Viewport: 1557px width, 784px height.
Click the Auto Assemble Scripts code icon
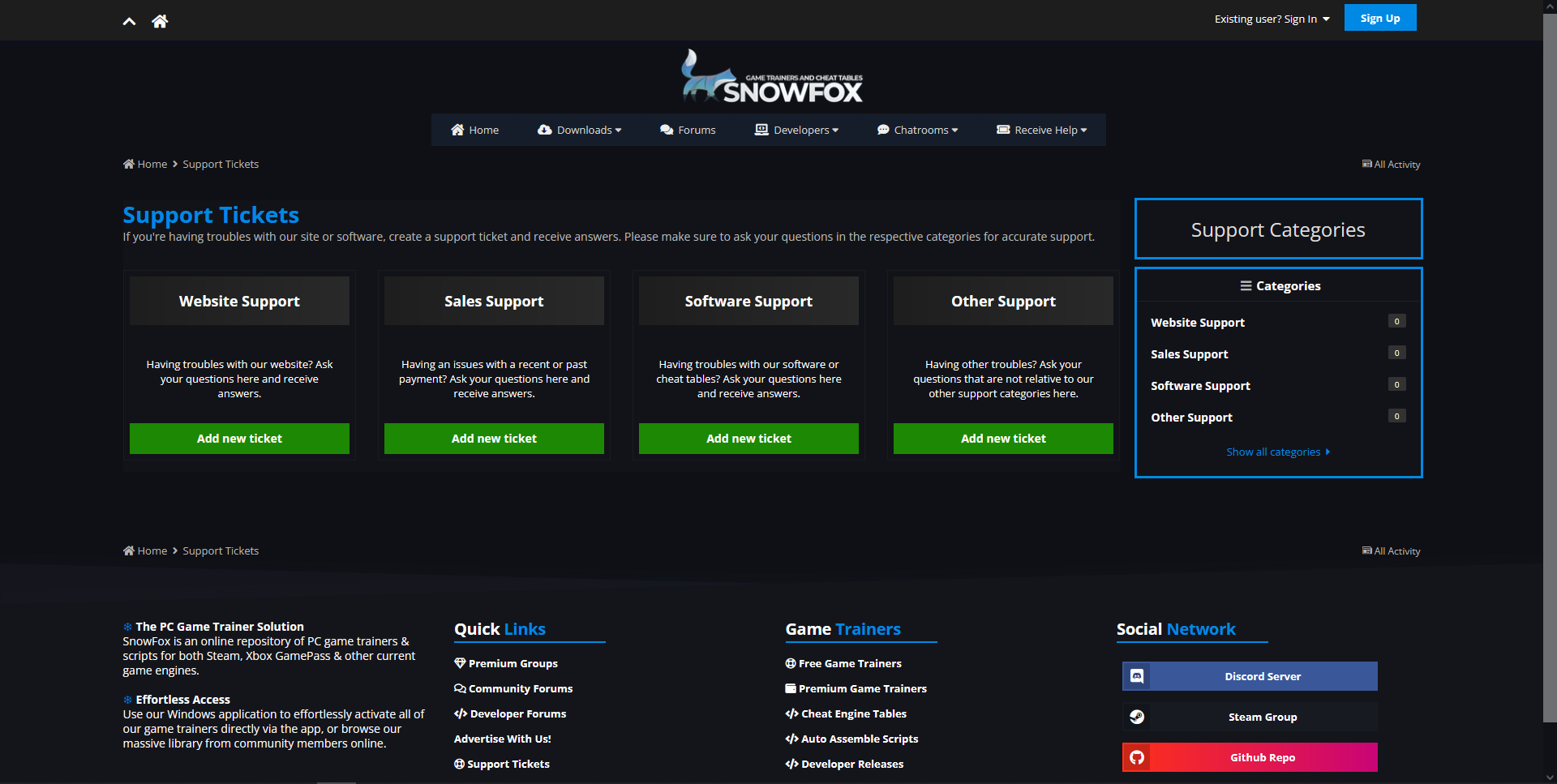click(792, 739)
